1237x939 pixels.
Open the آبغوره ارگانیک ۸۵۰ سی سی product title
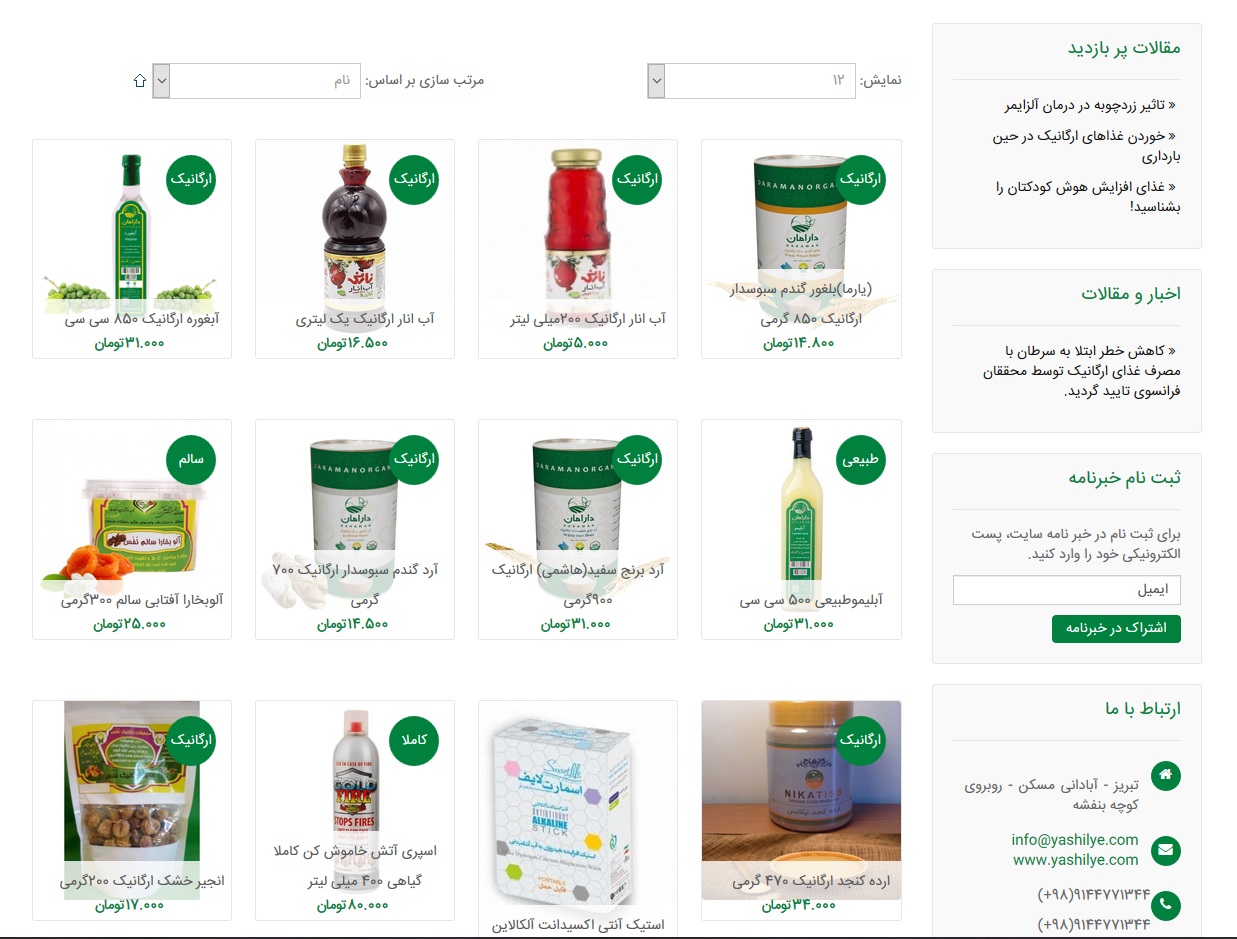pyautogui.click(x=142, y=320)
